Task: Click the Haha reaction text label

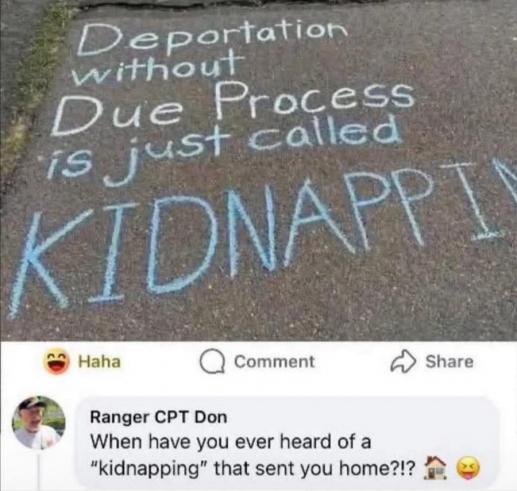Action: tap(99, 362)
